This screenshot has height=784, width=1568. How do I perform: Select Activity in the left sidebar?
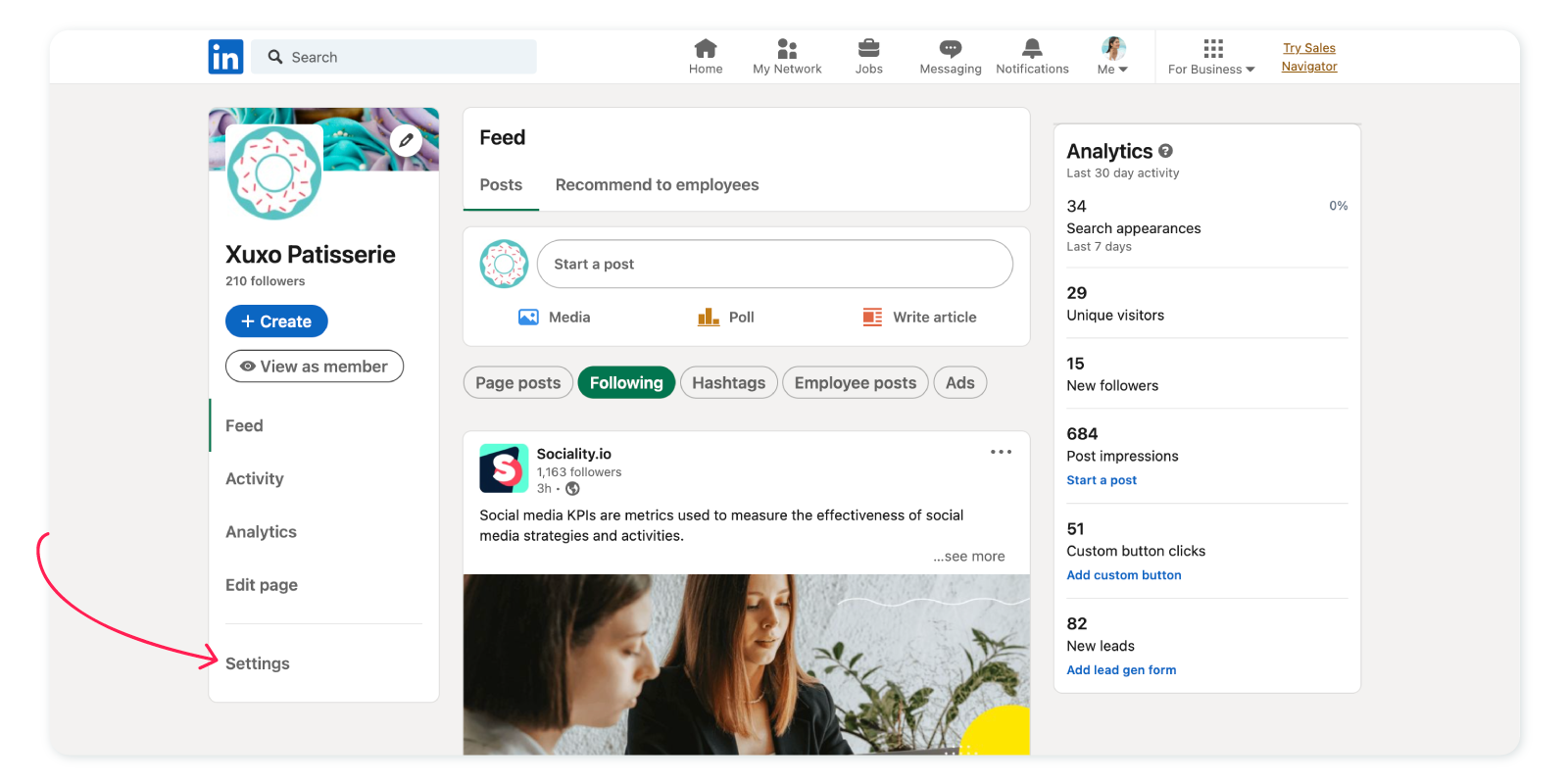[x=255, y=478]
